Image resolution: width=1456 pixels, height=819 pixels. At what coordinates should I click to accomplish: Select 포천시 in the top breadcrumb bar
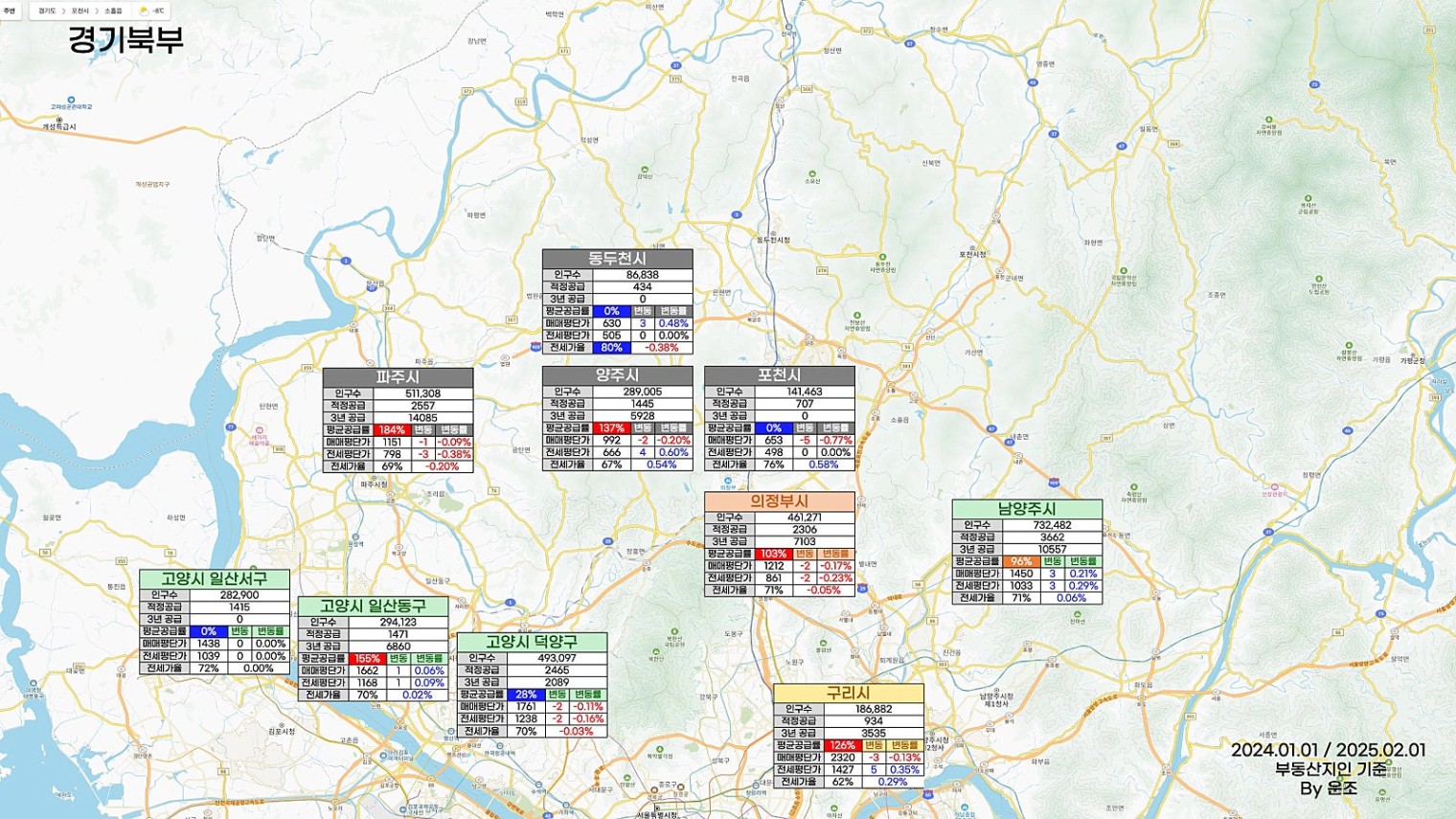tap(80, 11)
